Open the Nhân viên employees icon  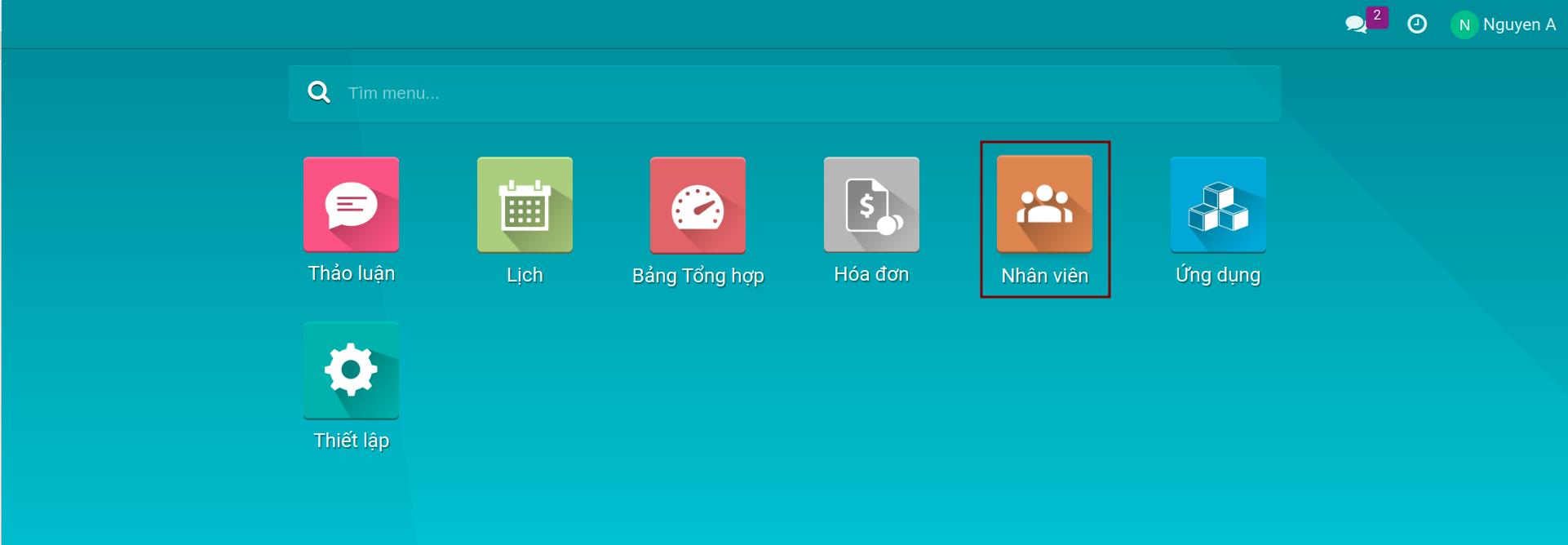[1044, 204]
